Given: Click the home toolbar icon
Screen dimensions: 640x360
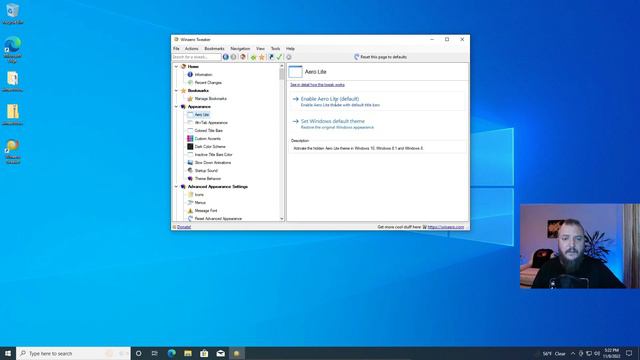Looking at the screenshot, I should click(243, 57).
